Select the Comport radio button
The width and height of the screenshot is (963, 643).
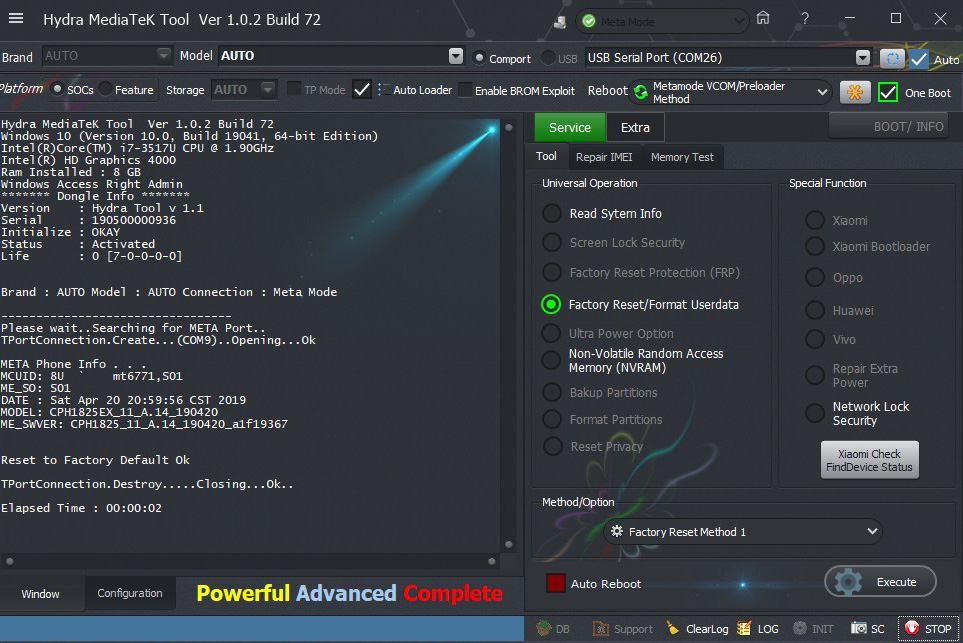[479, 58]
